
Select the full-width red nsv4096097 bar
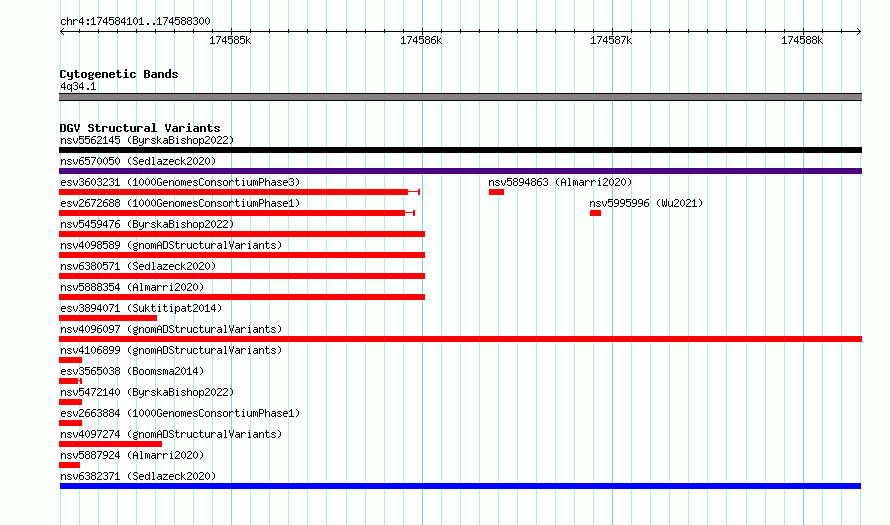point(460,339)
